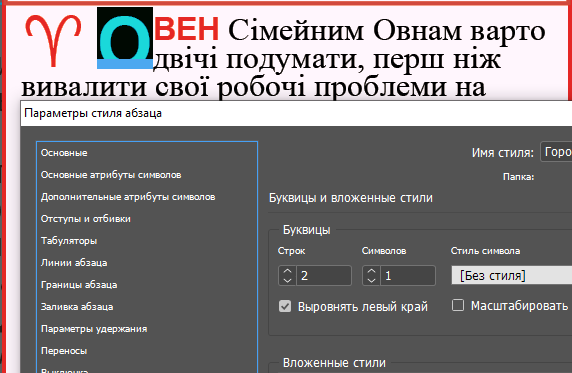This screenshot has width=572, height=373.
Task: Open Границы абзаца settings
Action: click(79, 285)
